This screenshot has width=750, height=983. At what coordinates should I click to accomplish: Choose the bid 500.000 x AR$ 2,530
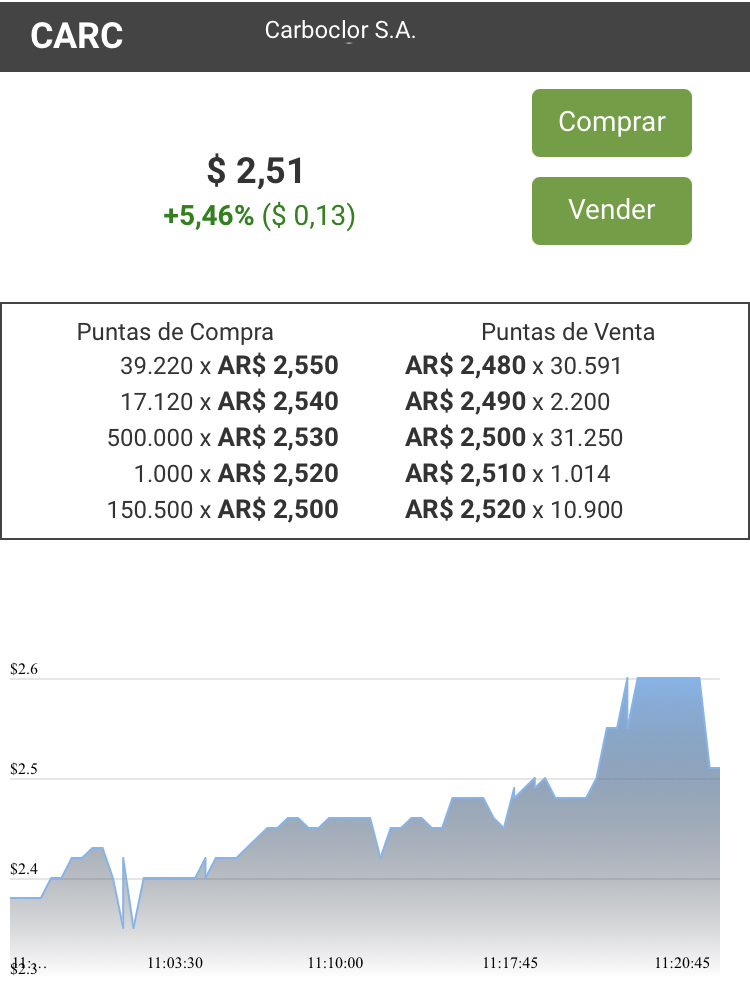coord(223,438)
